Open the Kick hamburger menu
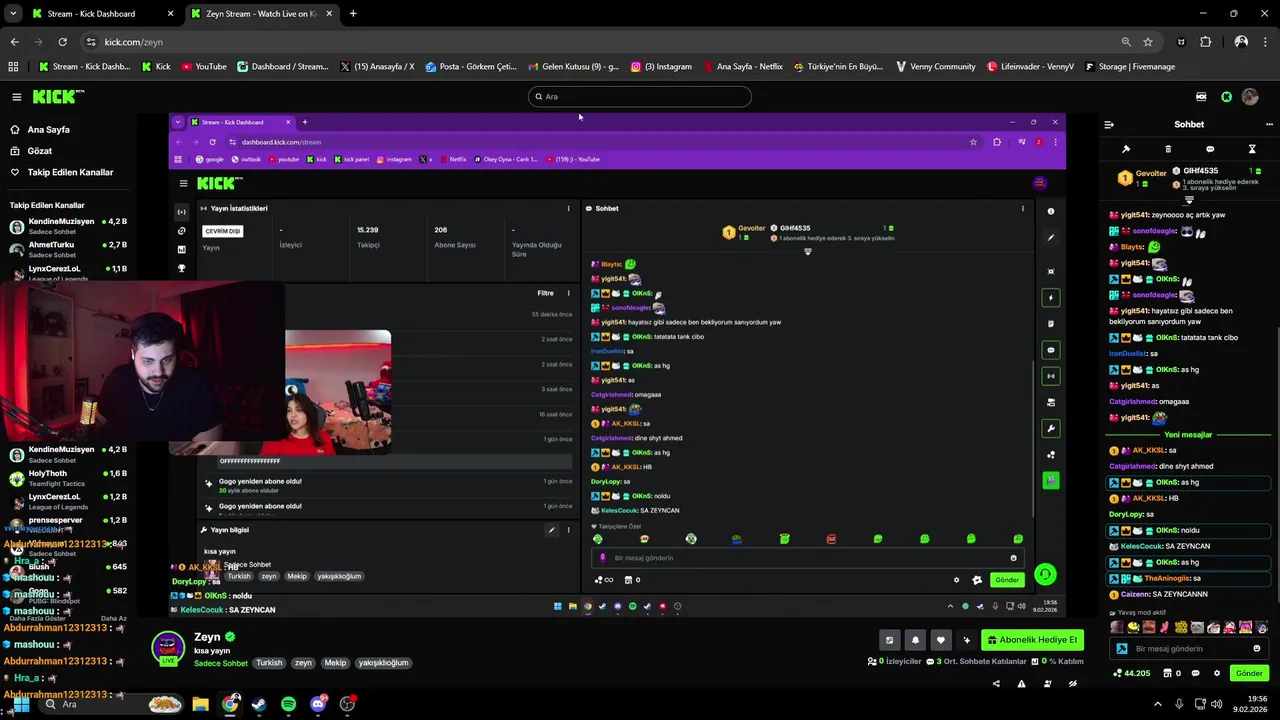 (x=17, y=97)
